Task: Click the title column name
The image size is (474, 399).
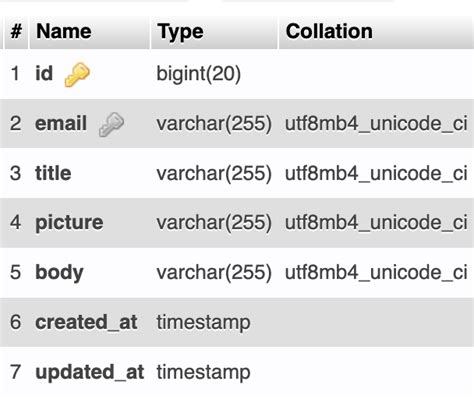Action: point(53,173)
